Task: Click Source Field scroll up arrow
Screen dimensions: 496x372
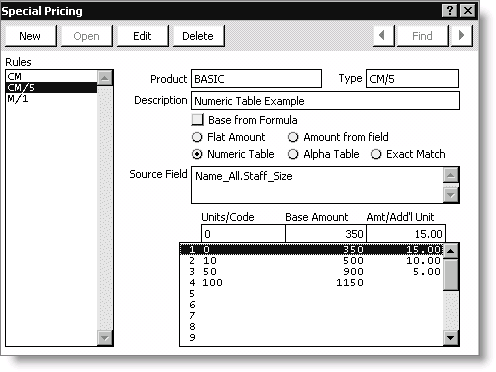Action: (x=451, y=175)
